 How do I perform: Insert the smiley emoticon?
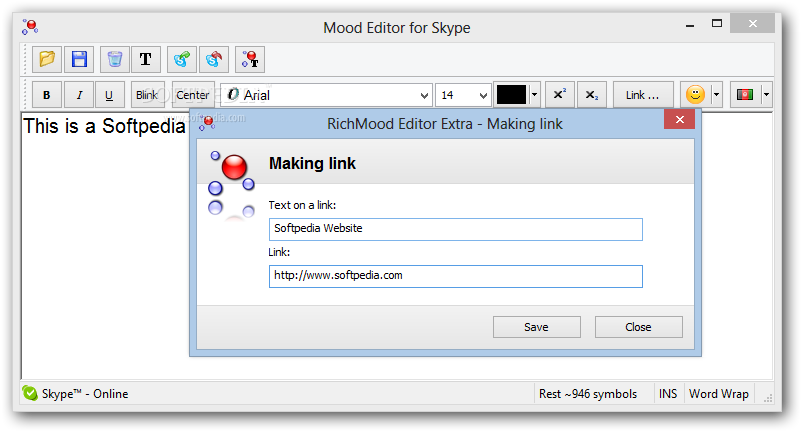(695, 95)
